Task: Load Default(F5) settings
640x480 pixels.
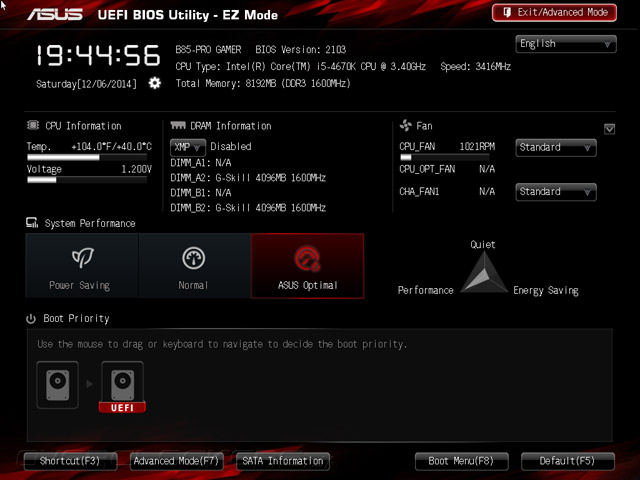Action: click(x=568, y=461)
